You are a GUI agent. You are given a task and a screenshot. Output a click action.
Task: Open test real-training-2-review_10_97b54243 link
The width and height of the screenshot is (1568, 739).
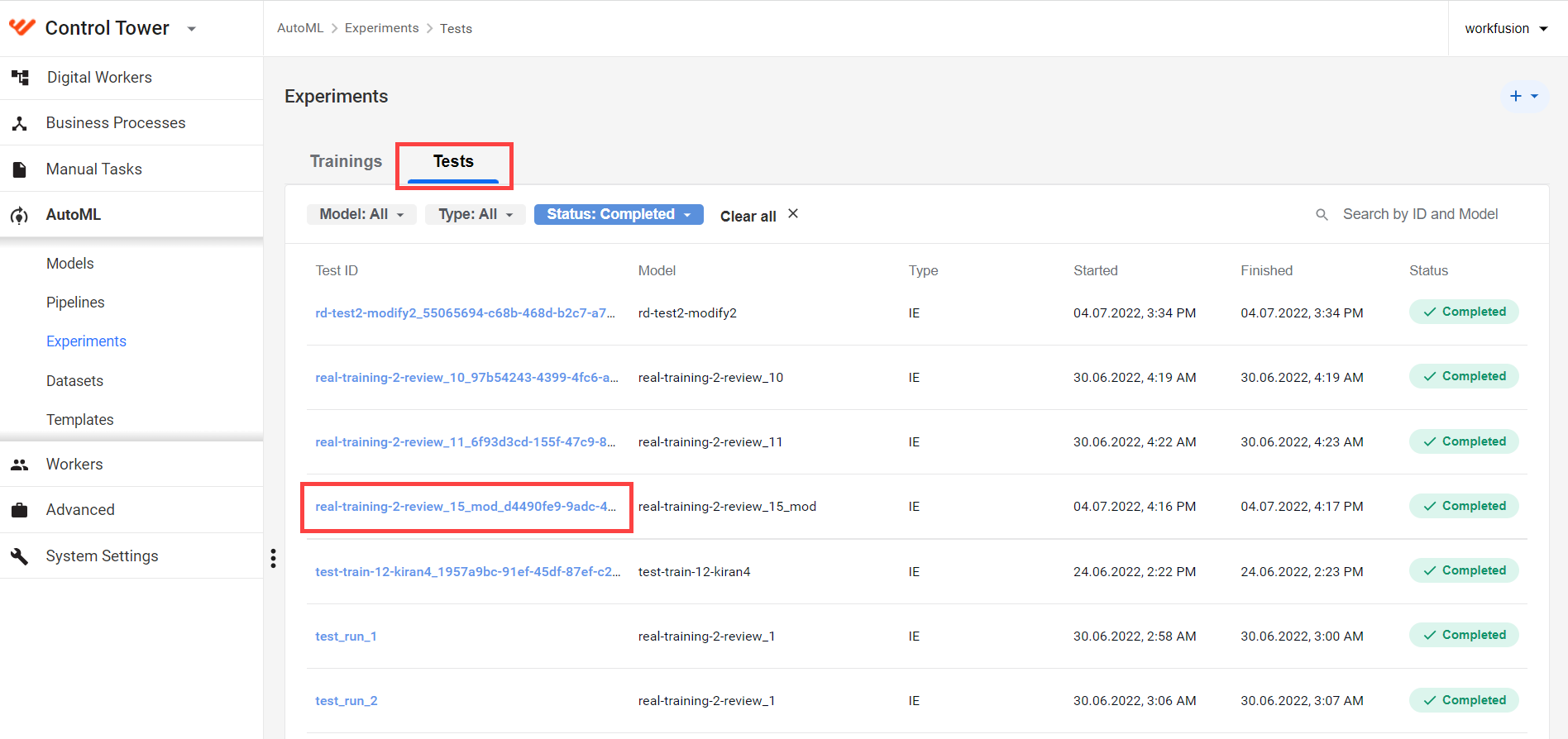click(x=466, y=378)
